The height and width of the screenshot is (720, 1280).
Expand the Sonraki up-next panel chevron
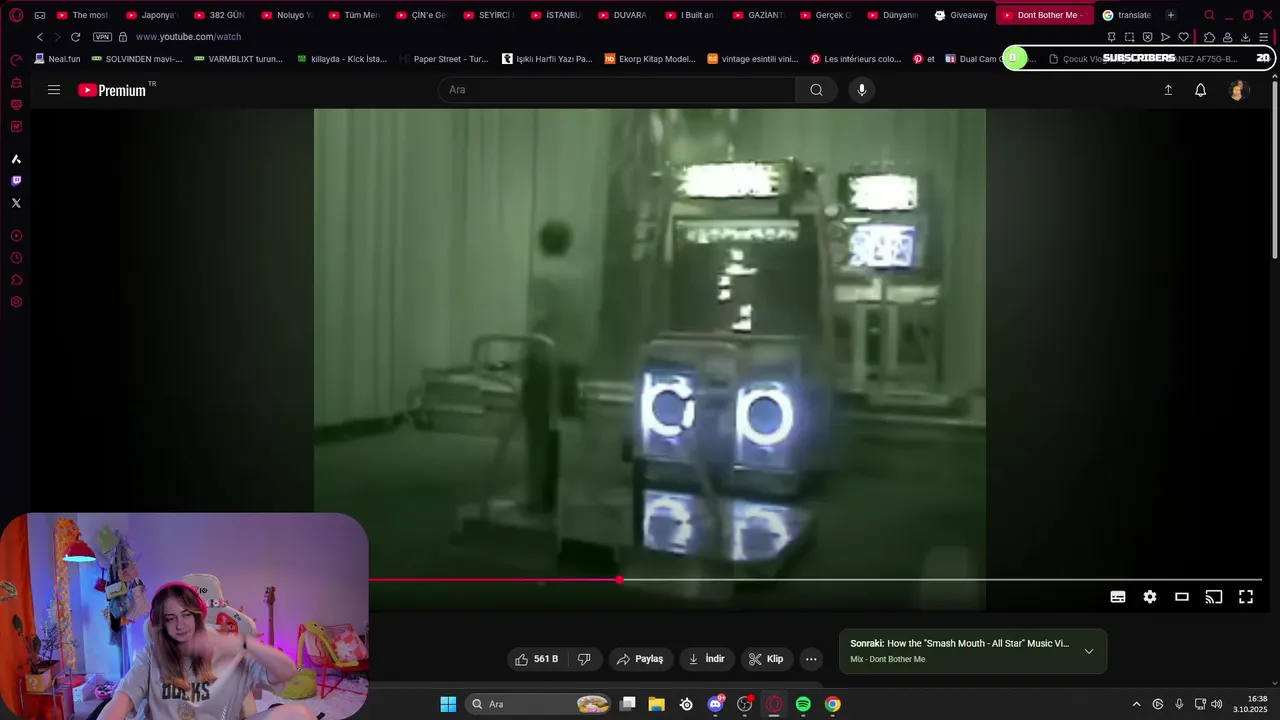point(1089,651)
